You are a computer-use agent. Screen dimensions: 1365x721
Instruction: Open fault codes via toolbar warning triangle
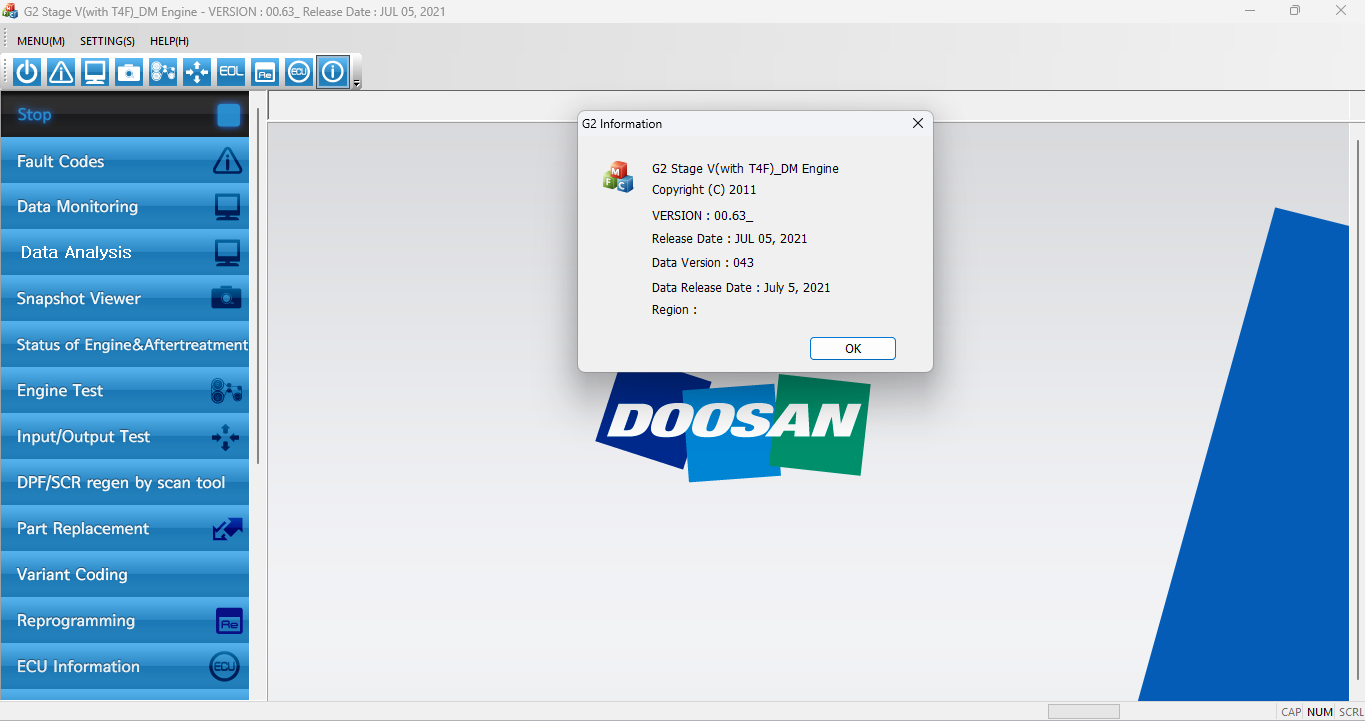coord(61,72)
